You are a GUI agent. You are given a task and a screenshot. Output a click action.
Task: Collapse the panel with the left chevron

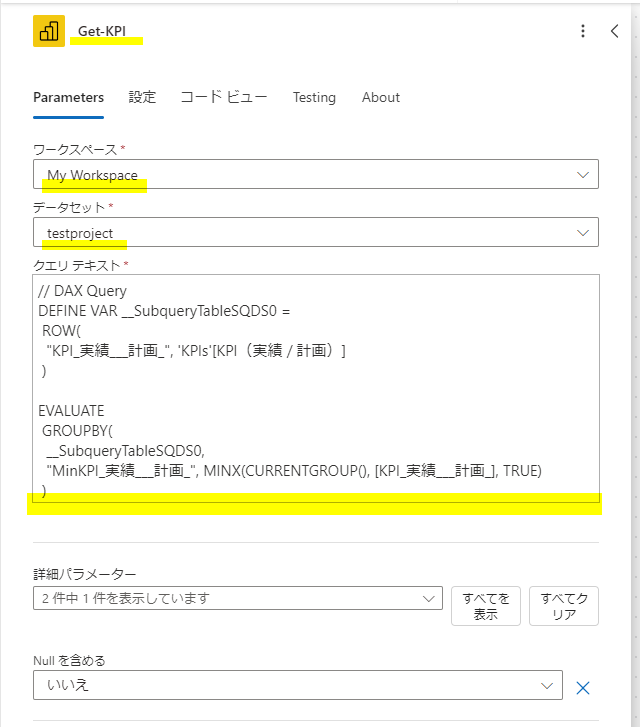click(614, 31)
